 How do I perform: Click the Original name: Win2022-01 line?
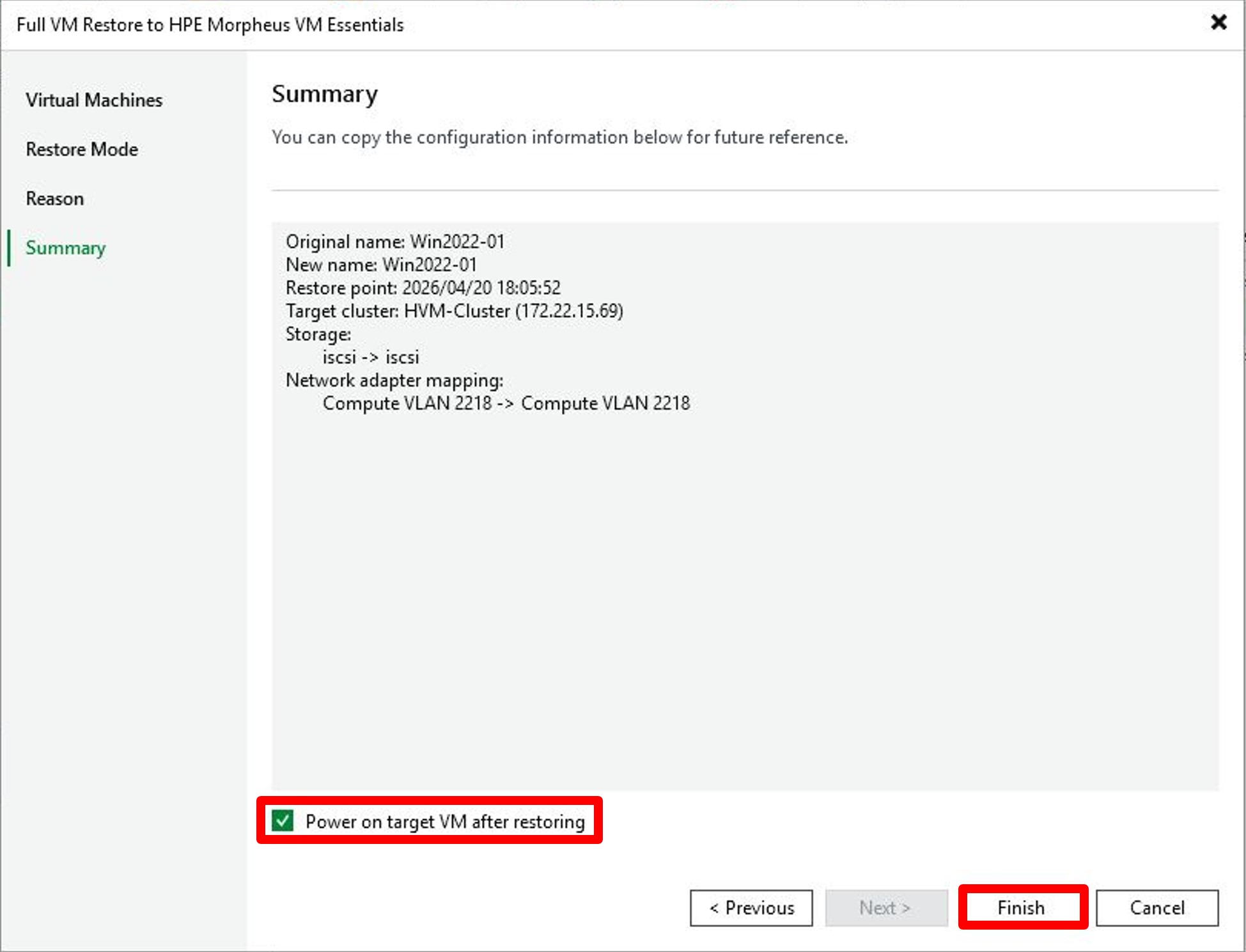pyautogui.click(x=395, y=242)
